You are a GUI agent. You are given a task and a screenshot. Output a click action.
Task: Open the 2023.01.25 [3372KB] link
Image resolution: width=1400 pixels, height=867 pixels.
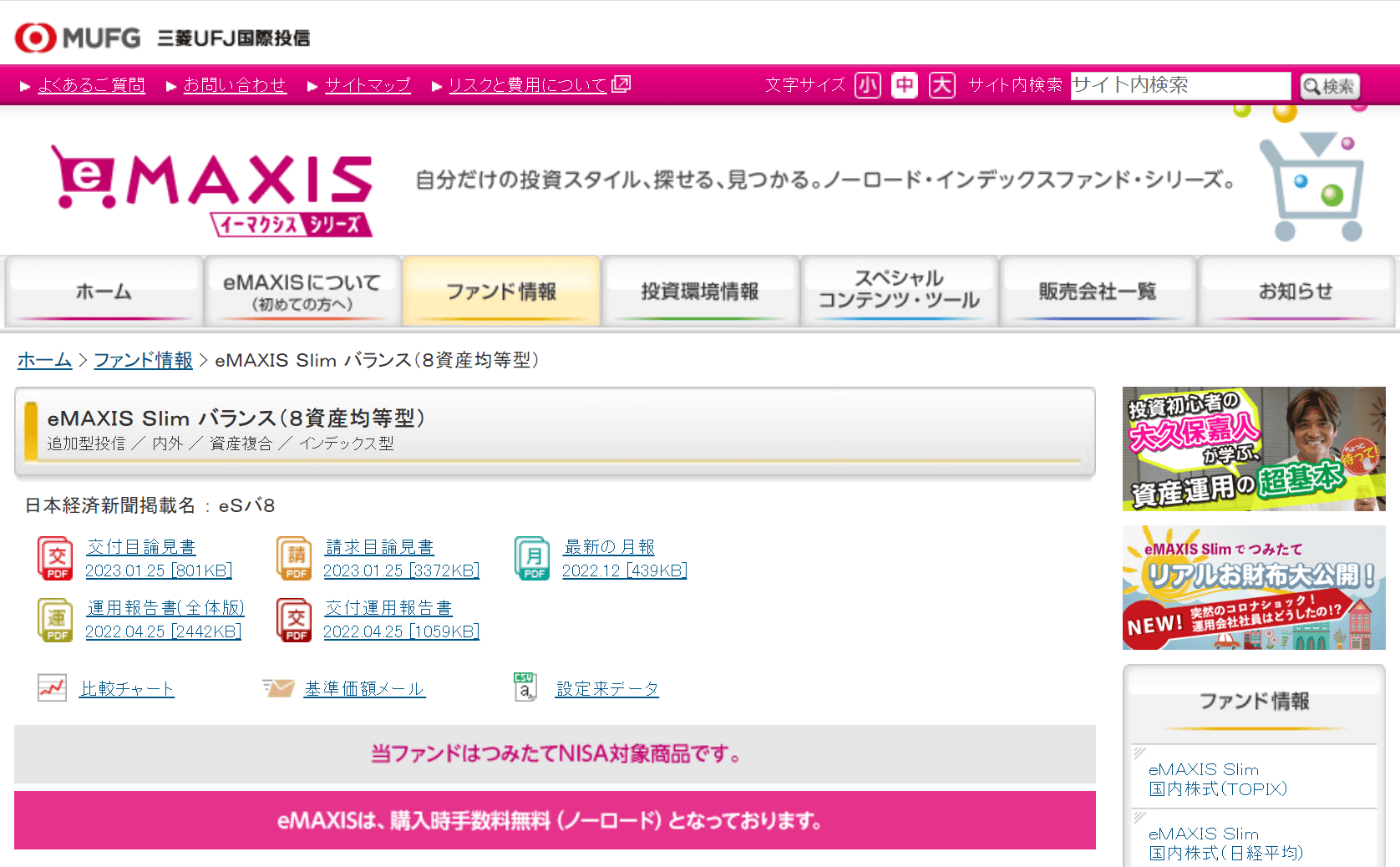coord(402,570)
